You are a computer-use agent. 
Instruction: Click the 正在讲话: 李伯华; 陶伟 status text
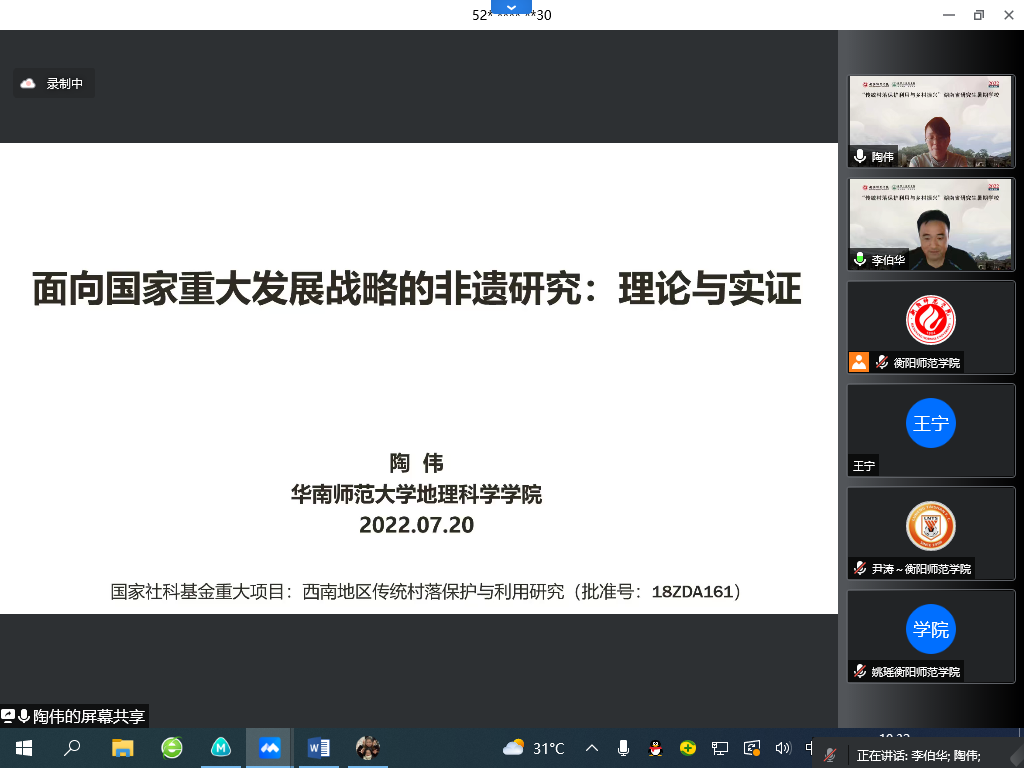[918, 756]
